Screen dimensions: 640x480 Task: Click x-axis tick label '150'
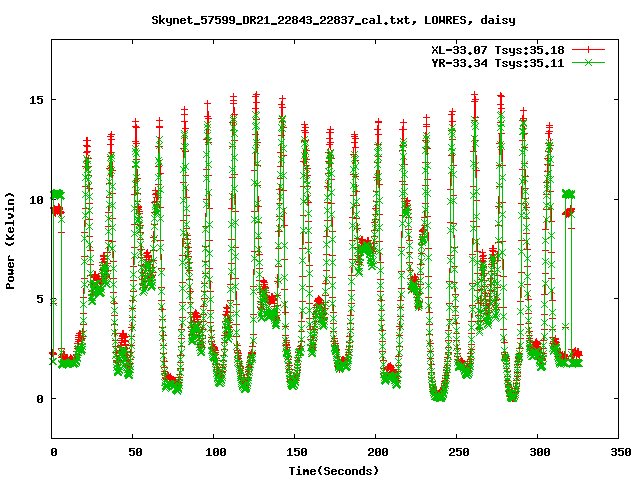pos(296,452)
